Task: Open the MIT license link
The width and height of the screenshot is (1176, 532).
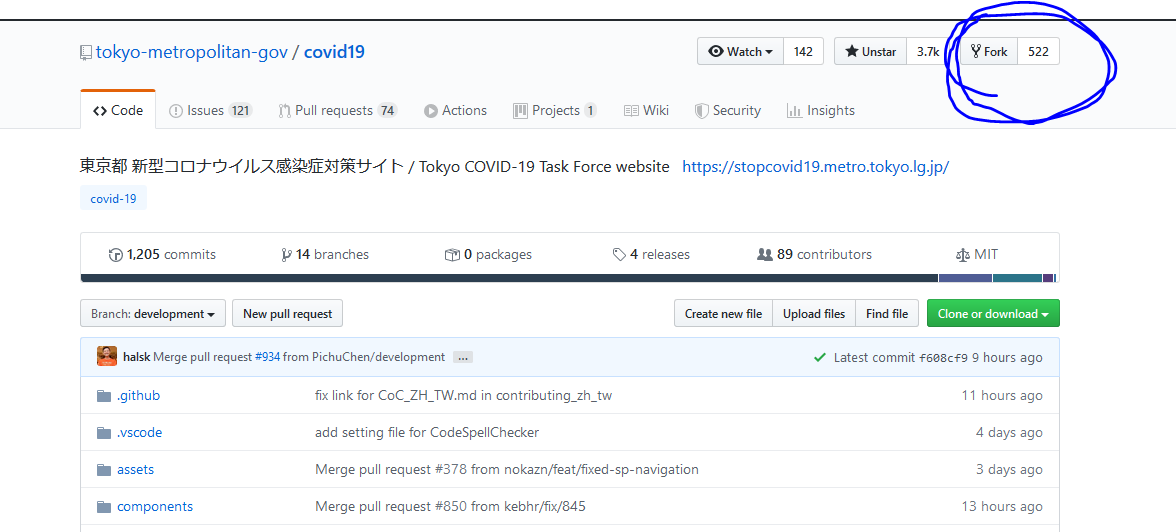Action: [x=977, y=254]
